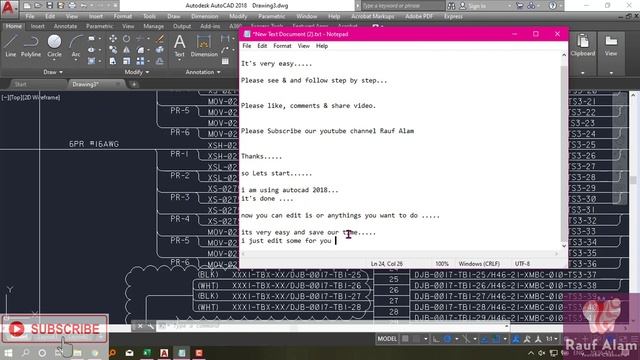Open Notepad Format menu
The height and width of the screenshot is (360, 640).
[282, 46]
